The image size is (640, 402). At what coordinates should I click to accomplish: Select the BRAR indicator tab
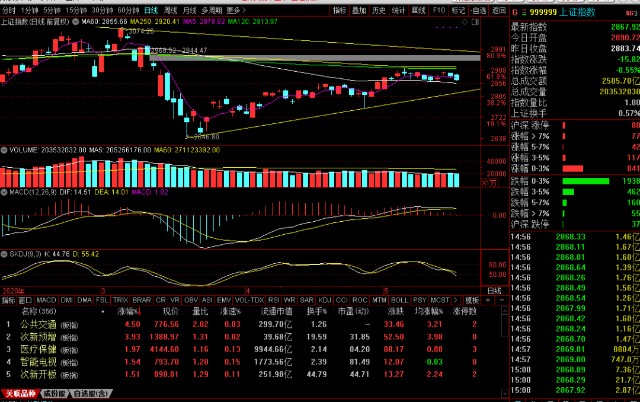coord(142,300)
